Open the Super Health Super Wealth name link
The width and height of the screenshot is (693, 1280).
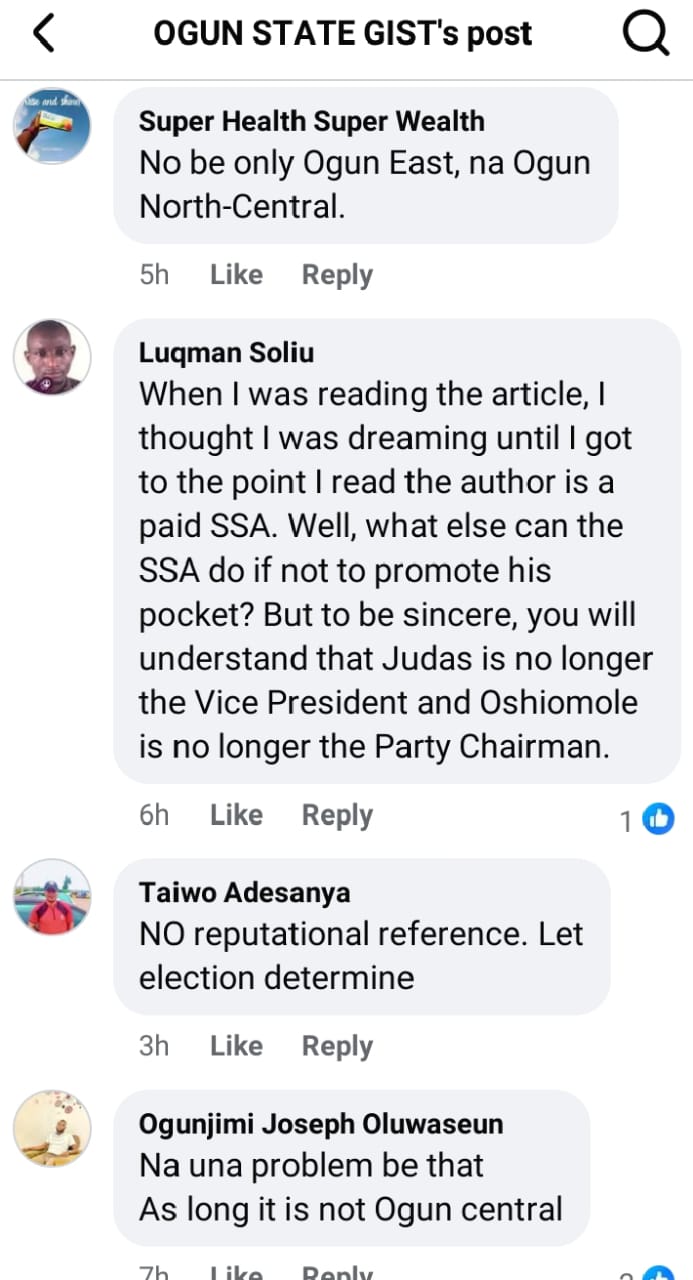(311, 122)
